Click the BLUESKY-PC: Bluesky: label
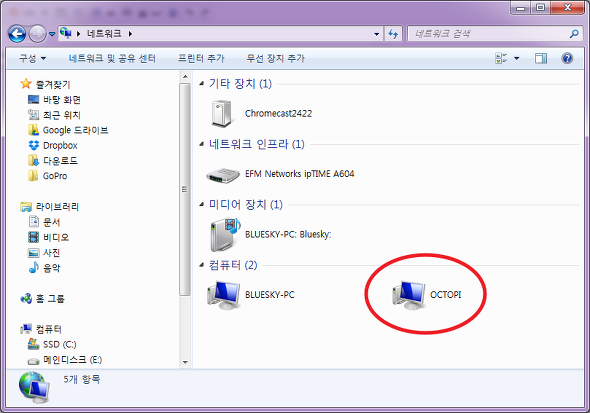The width and height of the screenshot is (590, 413). pos(288,234)
